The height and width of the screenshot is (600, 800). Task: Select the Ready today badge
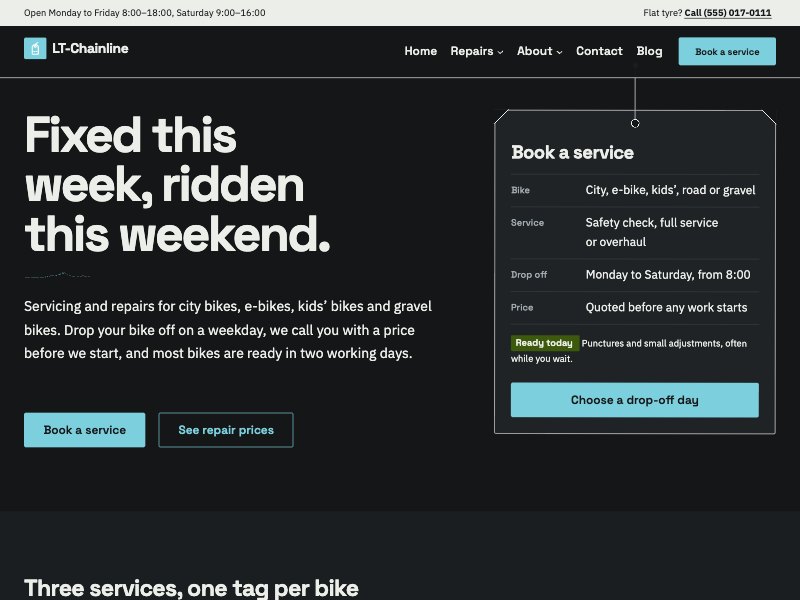pyautogui.click(x=544, y=343)
